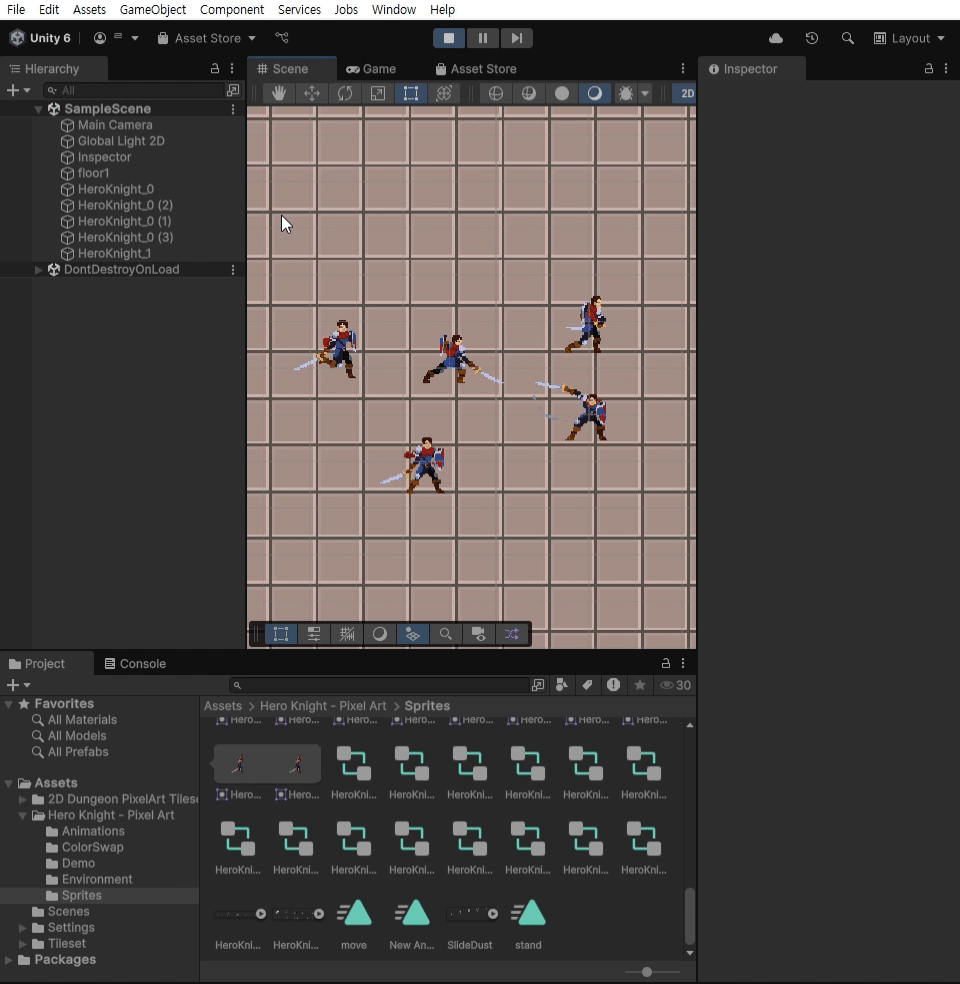Toggle scene effects bug icon

(x=626, y=94)
